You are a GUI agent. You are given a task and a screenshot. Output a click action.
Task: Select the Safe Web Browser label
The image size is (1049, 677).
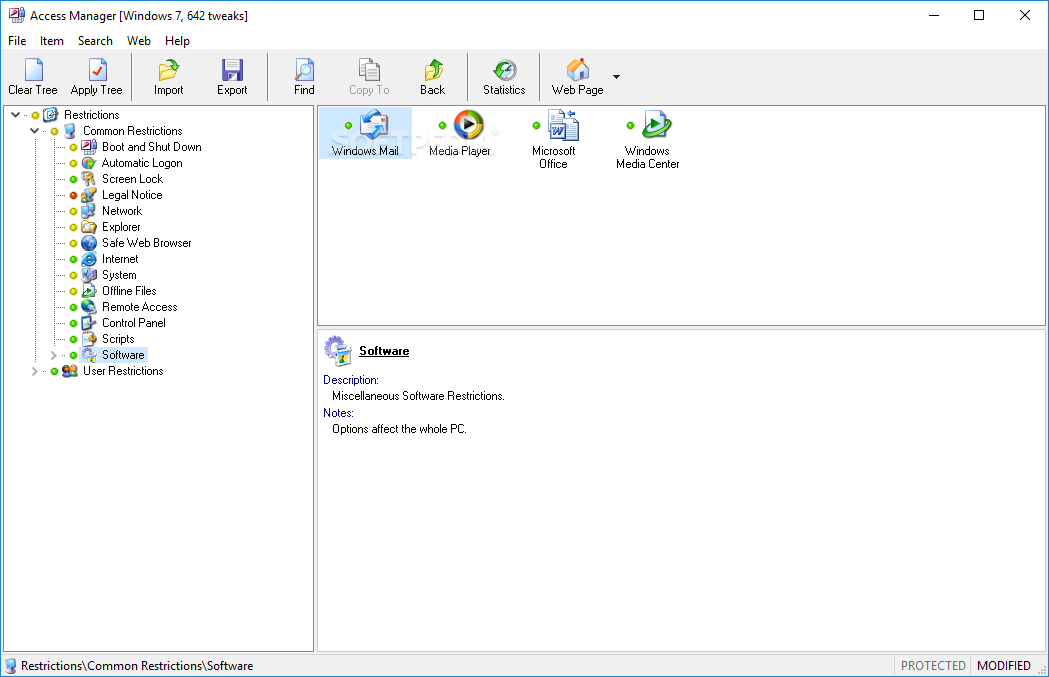click(x=147, y=243)
